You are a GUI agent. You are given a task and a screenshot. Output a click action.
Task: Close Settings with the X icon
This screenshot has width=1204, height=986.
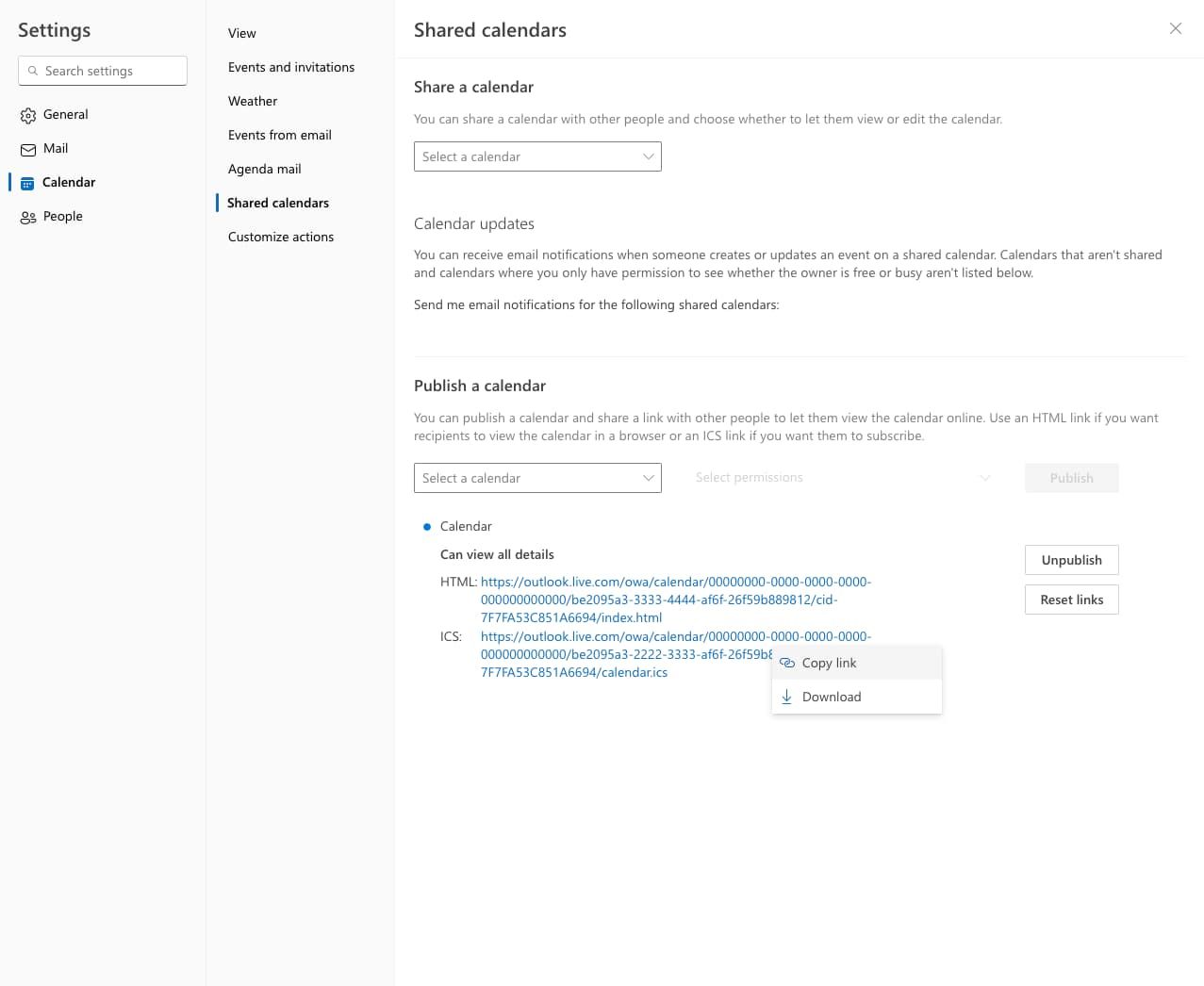coord(1175,28)
